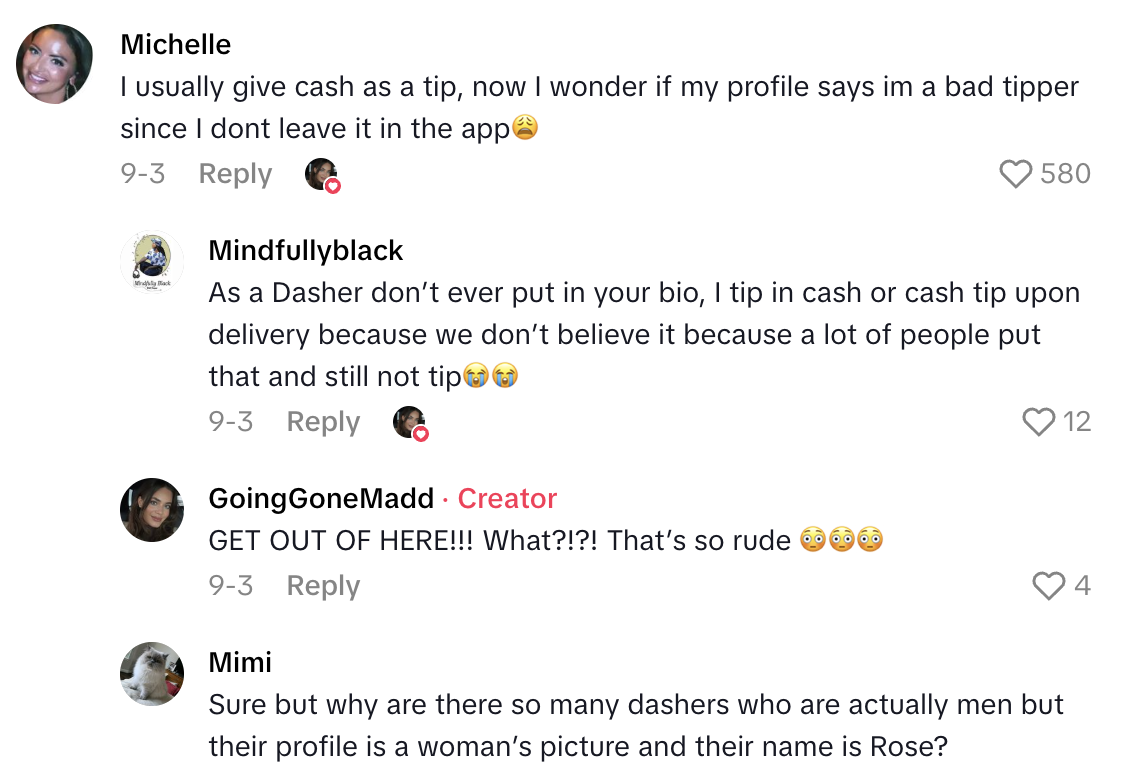Open GoingGoneMadd's profile avatar
Screen dimensions: 1128x770
pyautogui.click(x=152, y=510)
